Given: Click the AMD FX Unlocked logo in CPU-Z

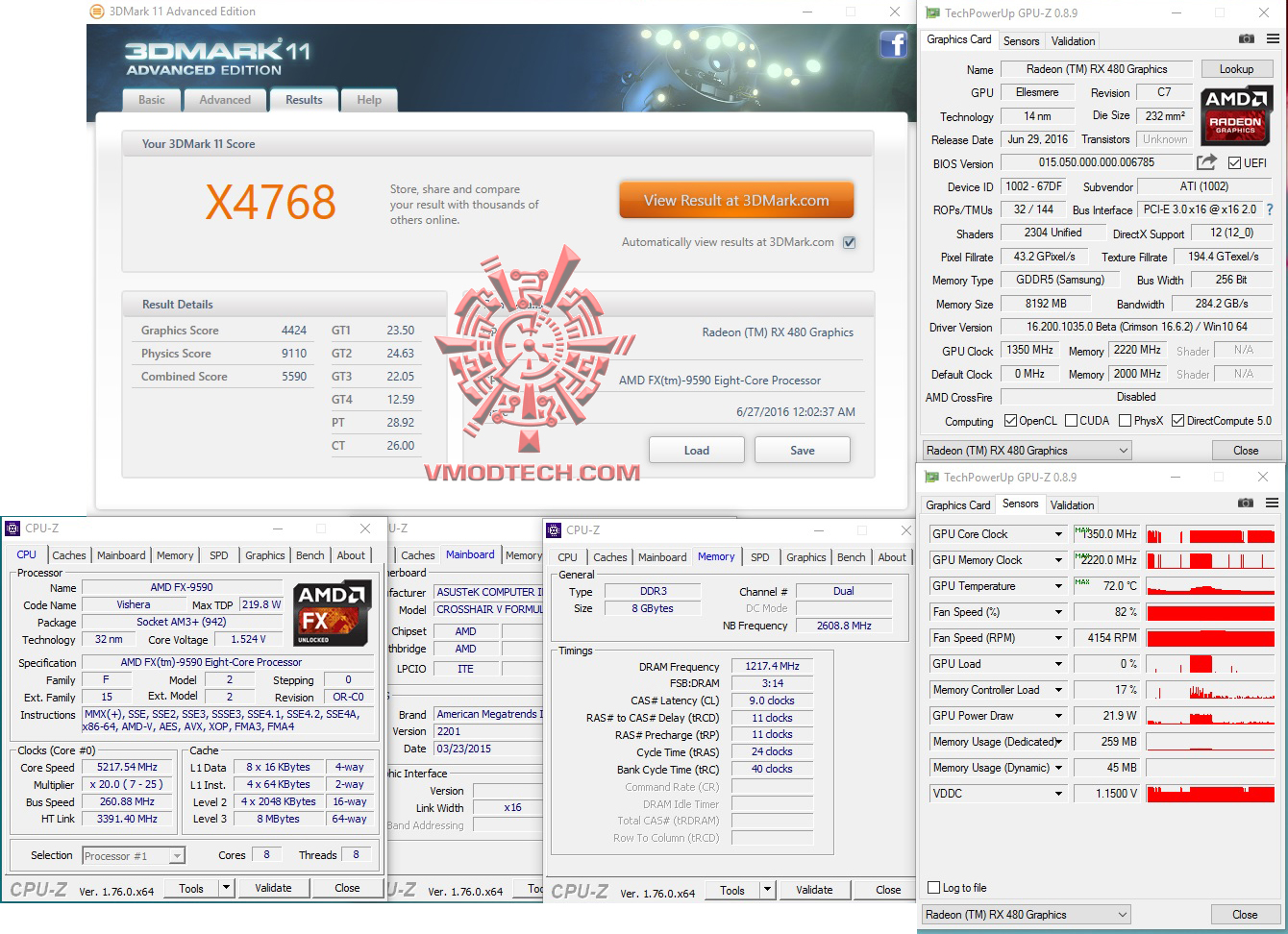Looking at the screenshot, I should pyautogui.click(x=334, y=613).
